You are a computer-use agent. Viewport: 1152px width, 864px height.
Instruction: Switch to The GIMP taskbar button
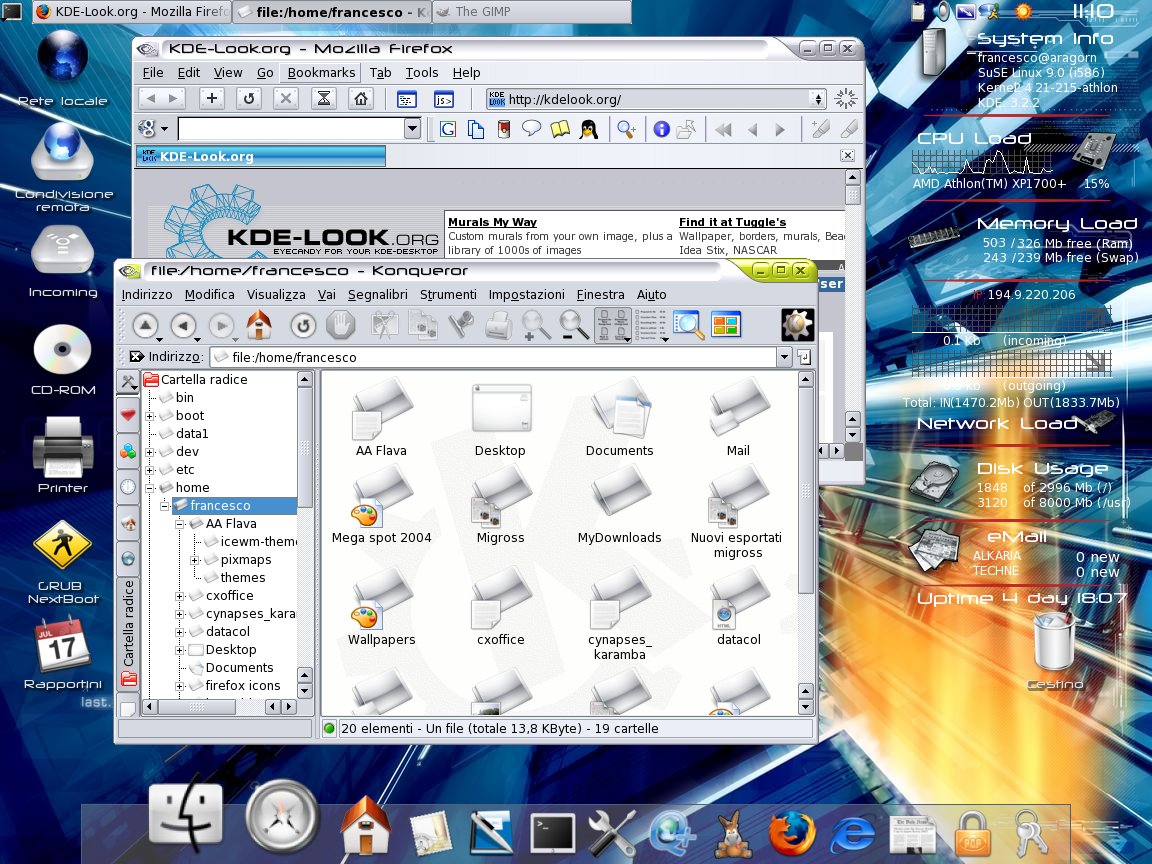(532, 12)
